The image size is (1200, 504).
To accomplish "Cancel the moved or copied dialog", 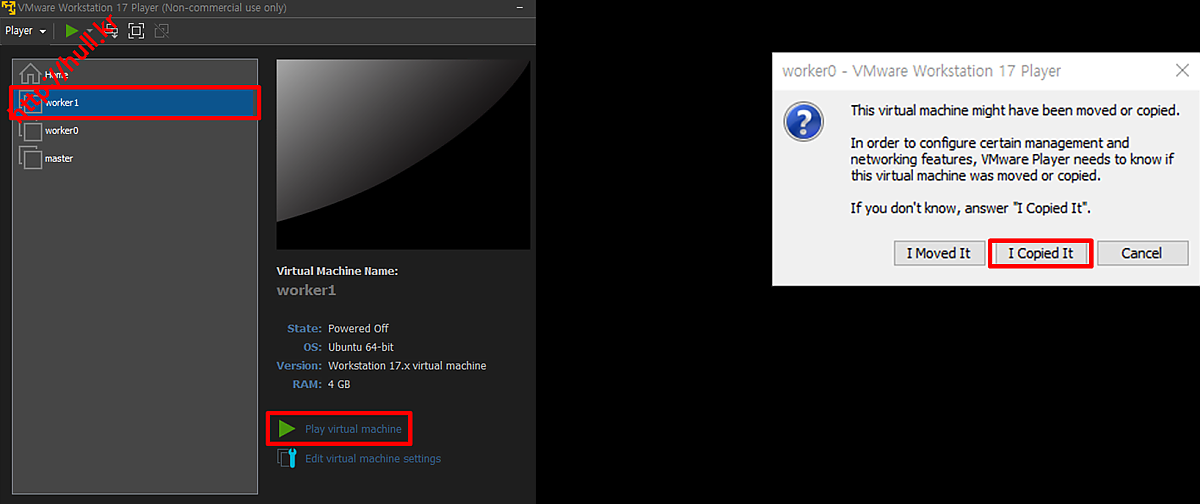I will click(1141, 253).
